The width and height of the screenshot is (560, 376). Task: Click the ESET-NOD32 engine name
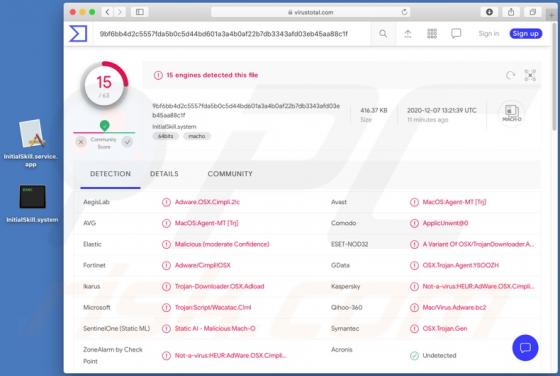pyautogui.click(x=349, y=244)
